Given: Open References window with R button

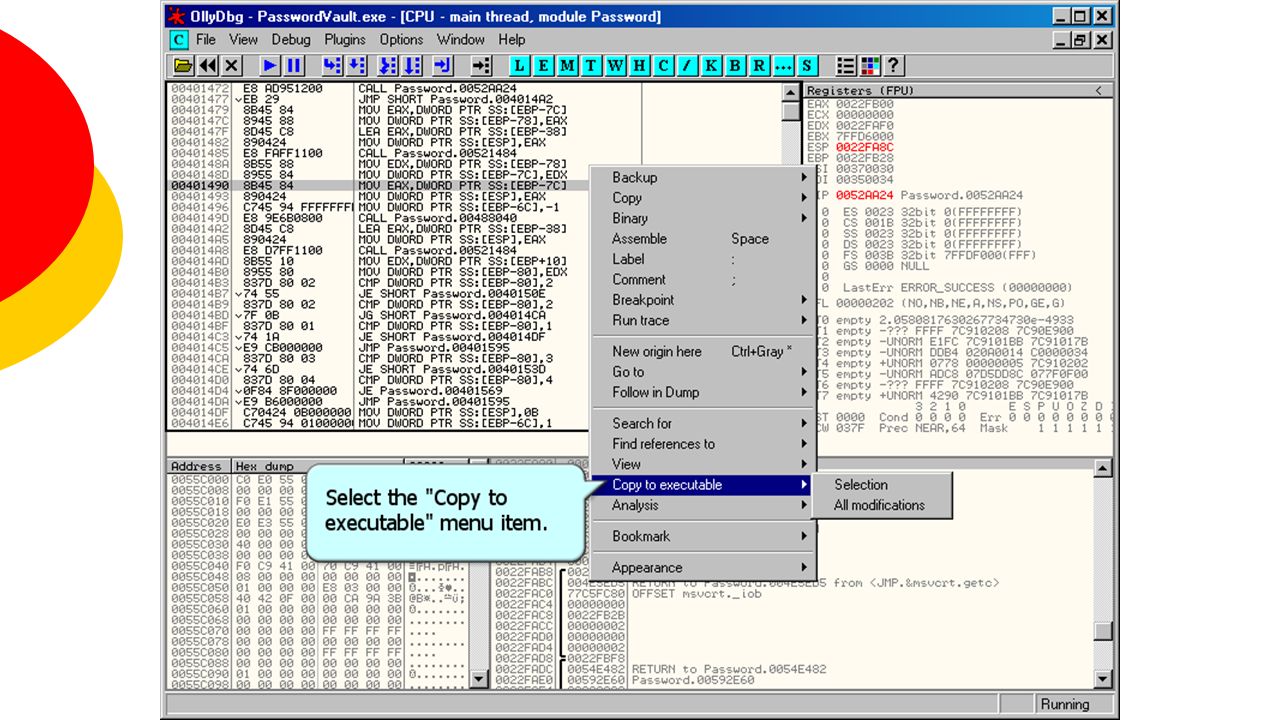Looking at the screenshot, I should click(x=759, y=66).
